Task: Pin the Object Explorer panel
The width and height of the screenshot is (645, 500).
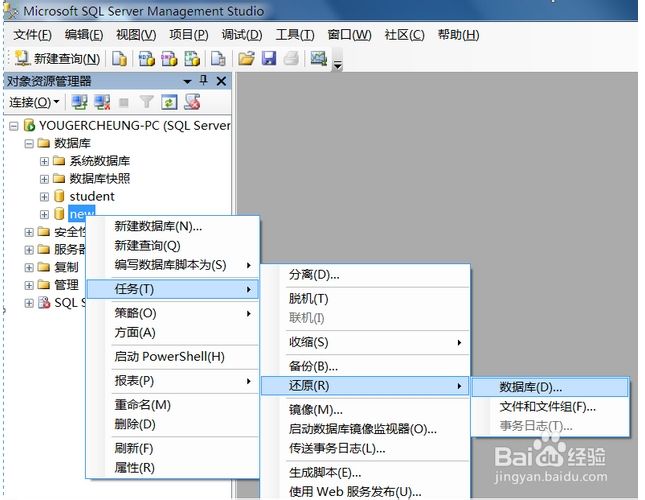Action: (203, 80)
